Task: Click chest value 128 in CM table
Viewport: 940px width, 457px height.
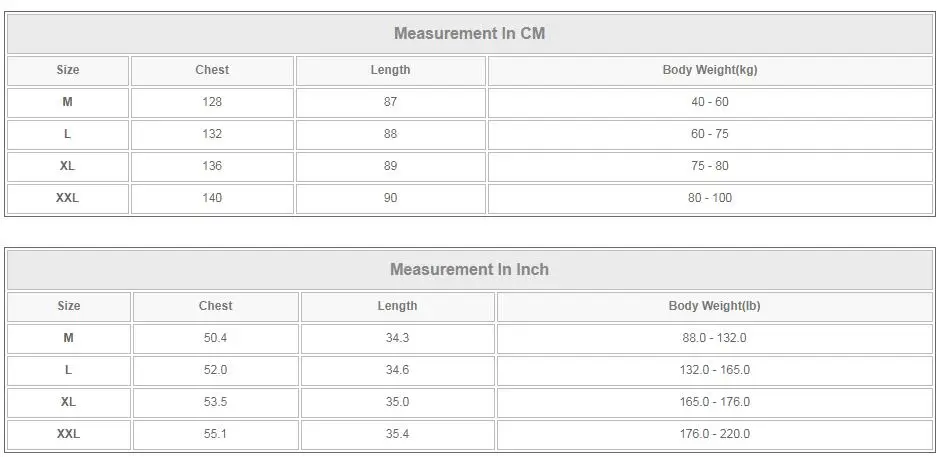Action: point(212,102)
